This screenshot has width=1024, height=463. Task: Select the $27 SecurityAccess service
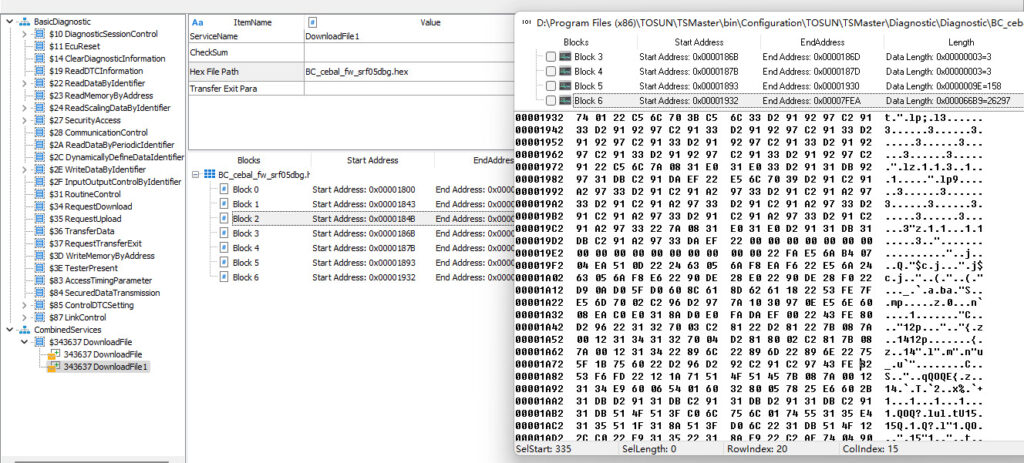coord(84,120)
